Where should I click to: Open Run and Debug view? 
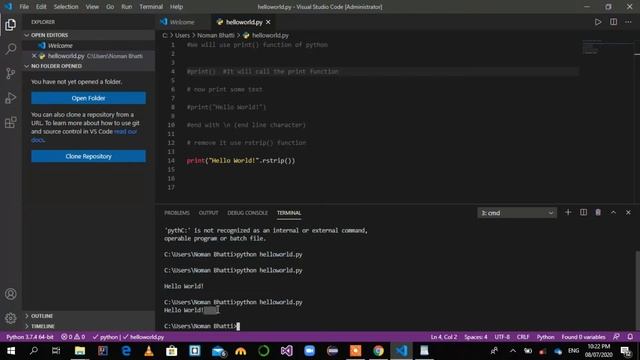tap(11, 98)
